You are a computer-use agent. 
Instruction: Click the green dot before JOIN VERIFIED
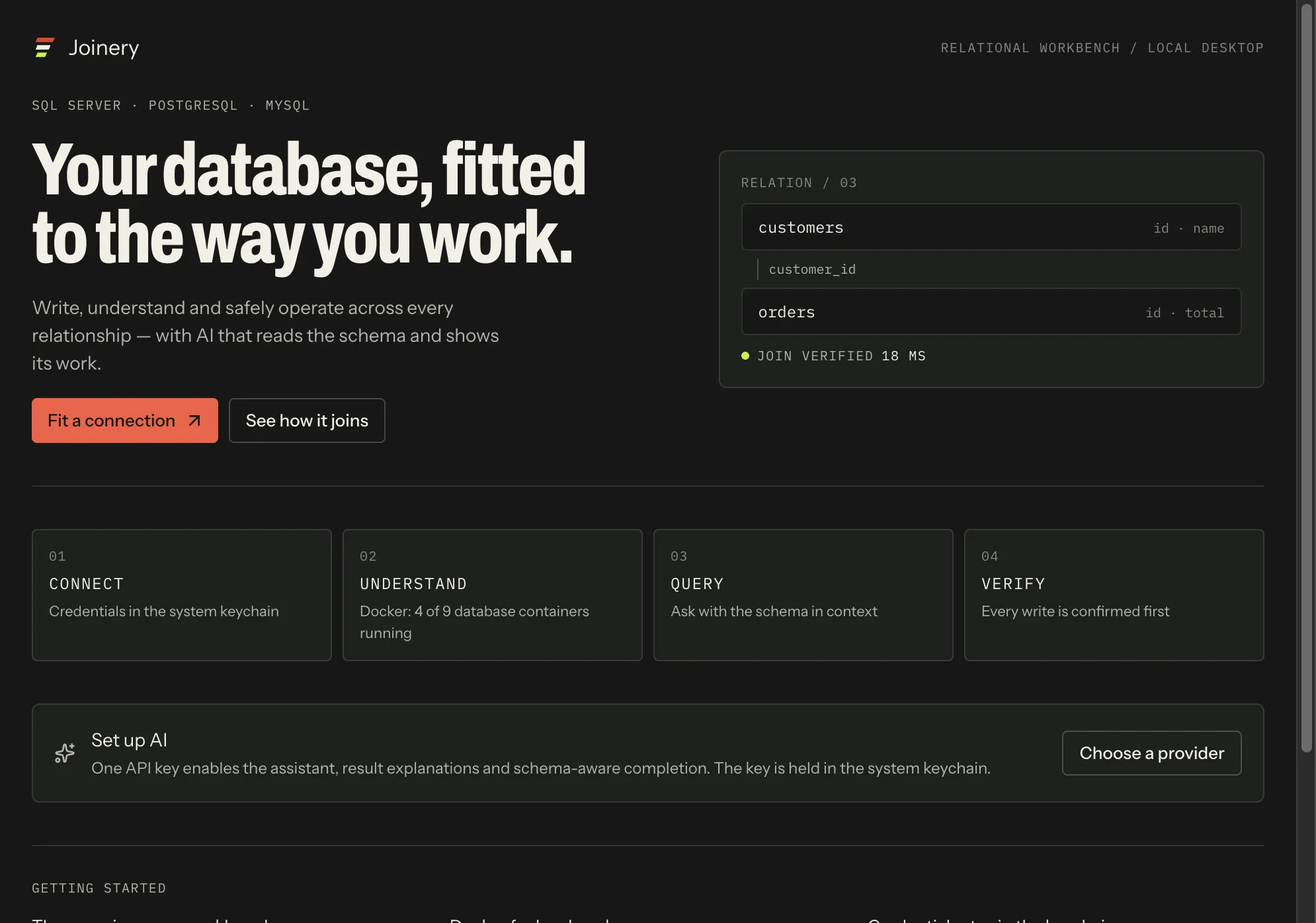pyautogui.click(x=745, y=356)
